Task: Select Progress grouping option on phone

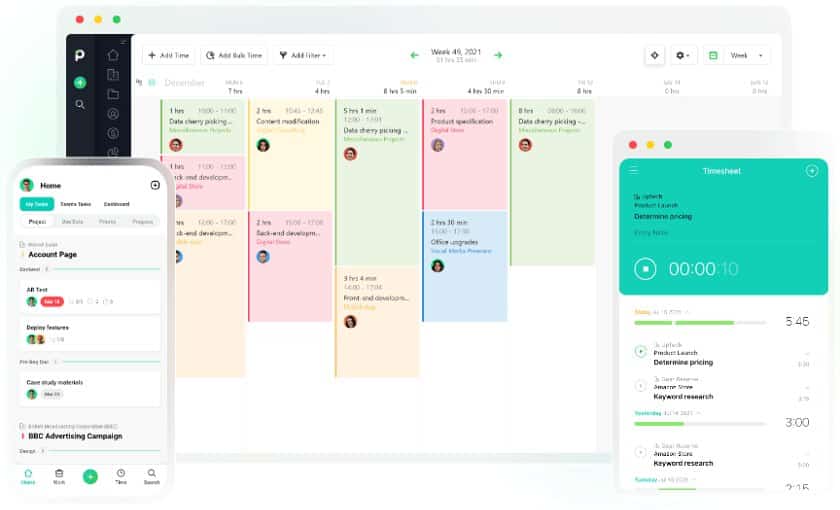Action: coord(142,221)
